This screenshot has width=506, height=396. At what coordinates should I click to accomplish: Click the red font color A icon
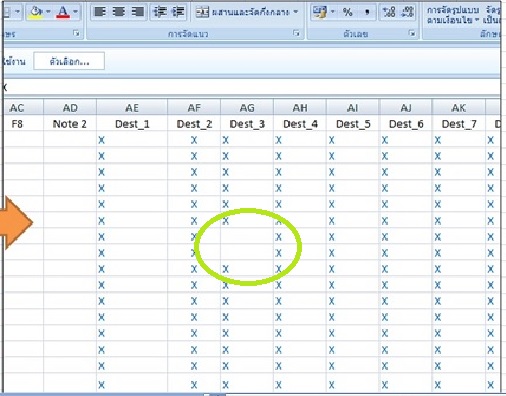point(63,12)
